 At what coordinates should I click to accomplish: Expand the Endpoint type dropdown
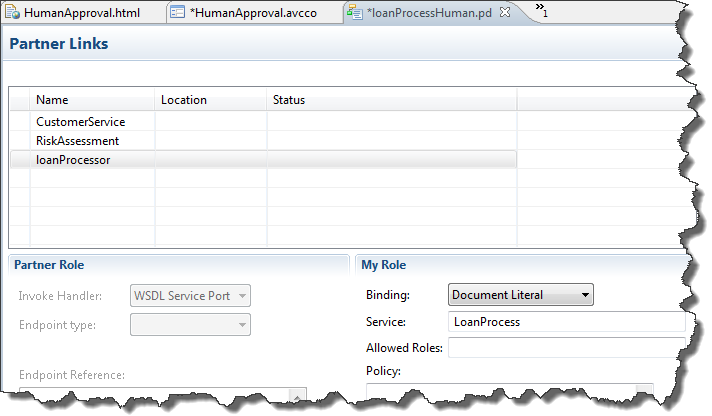(x=190, y=325)
